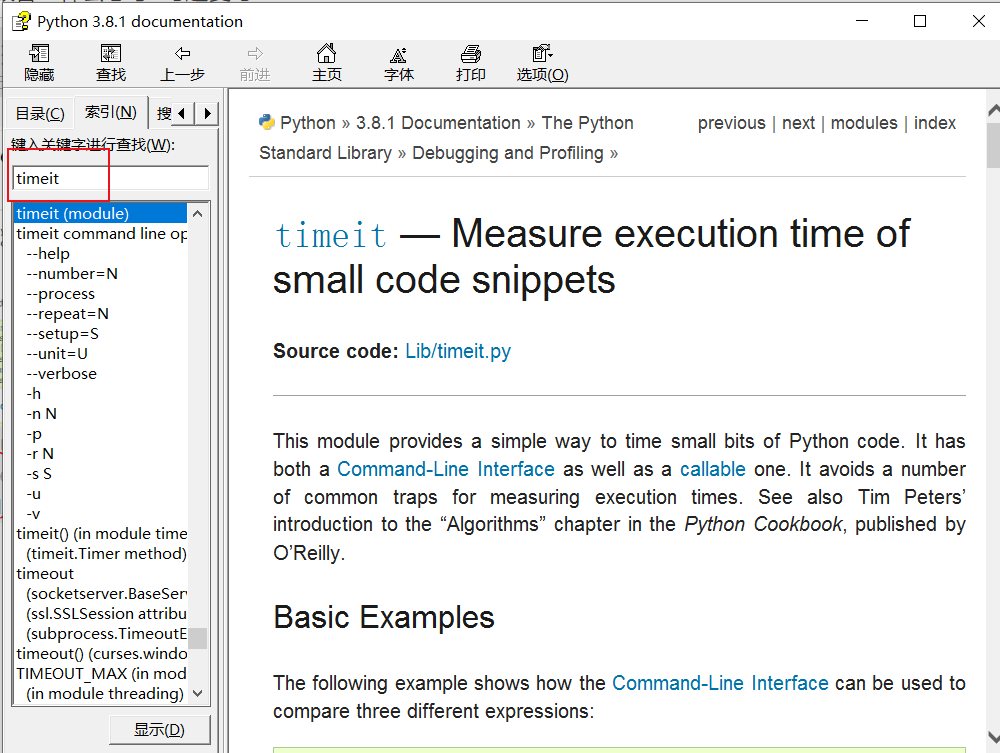The height and width of the screenshot is (753, 1000).
Task: Select the '(socketserver.BaseSer' entry
Action: click(107, 594)
